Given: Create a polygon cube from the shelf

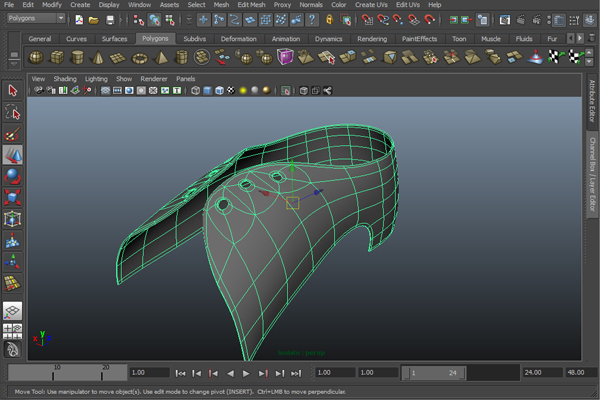Looking at the screenshot, I should click(x=57, y=57).
